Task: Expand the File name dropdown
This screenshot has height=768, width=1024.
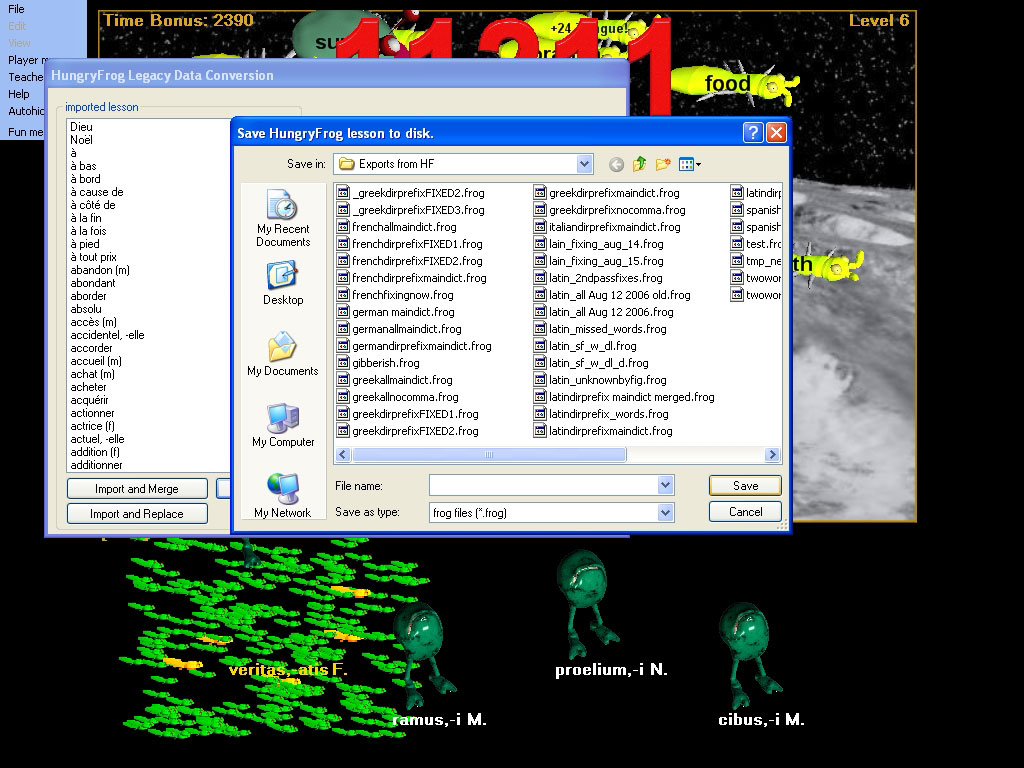Action: click(666, 485)
